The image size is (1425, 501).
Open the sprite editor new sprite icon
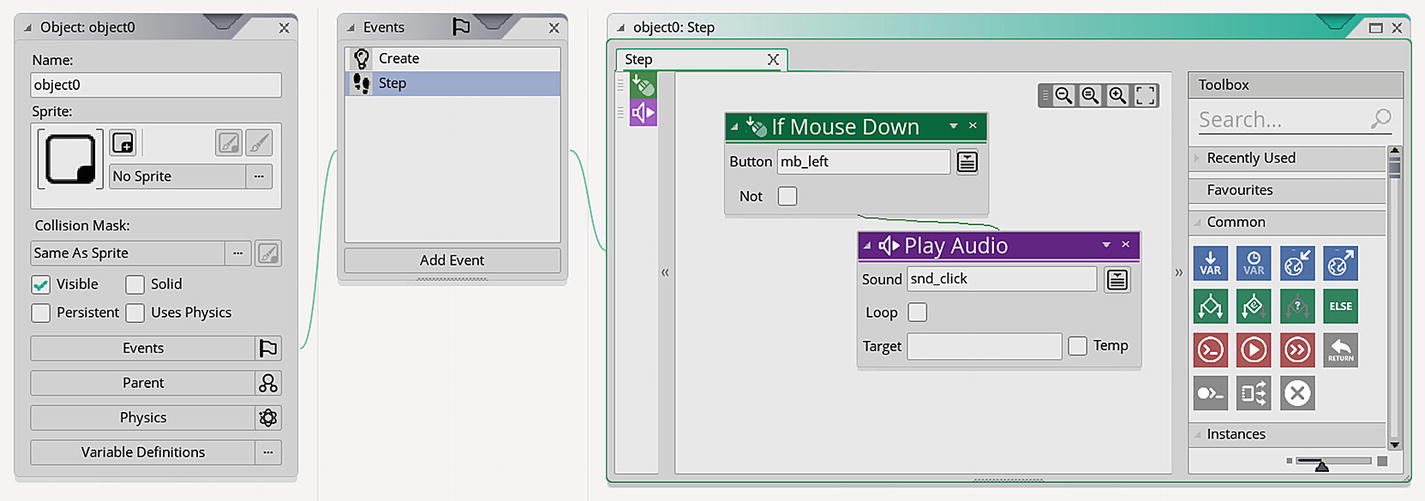click(x=122, y=144)
